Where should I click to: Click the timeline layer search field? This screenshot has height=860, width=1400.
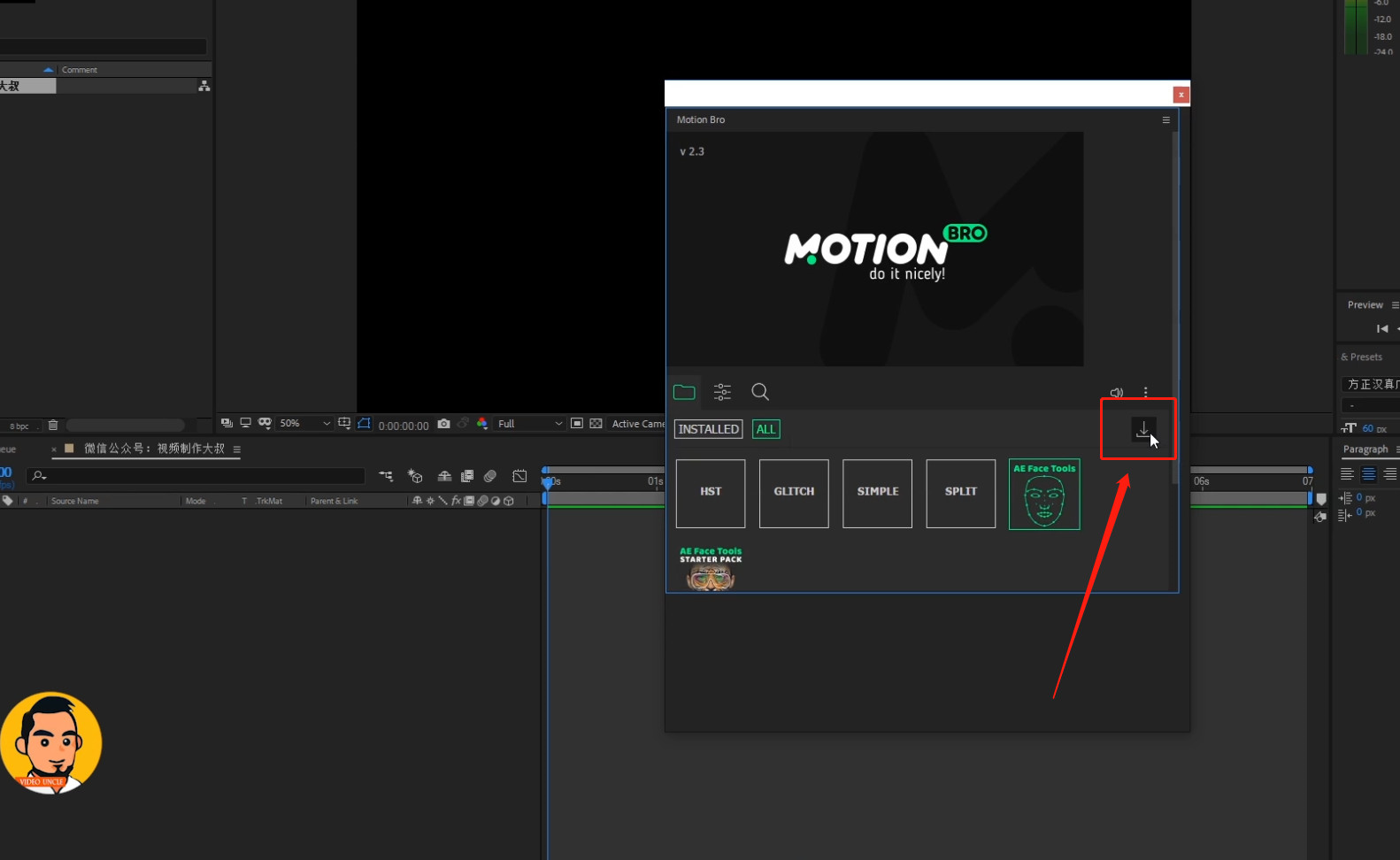(x=196, y=476)
